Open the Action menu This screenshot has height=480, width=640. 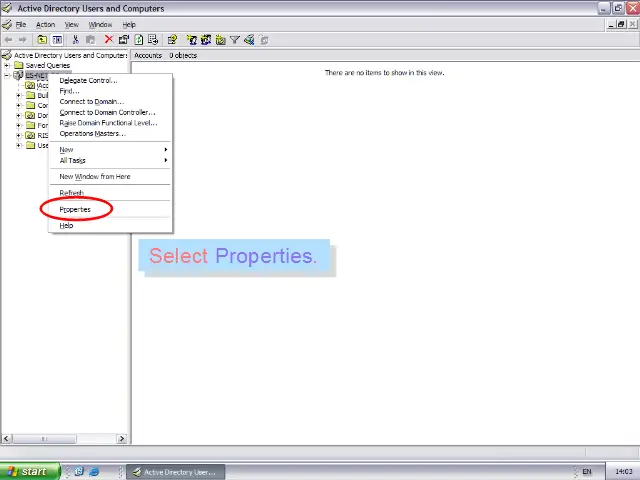pos(45,24)
